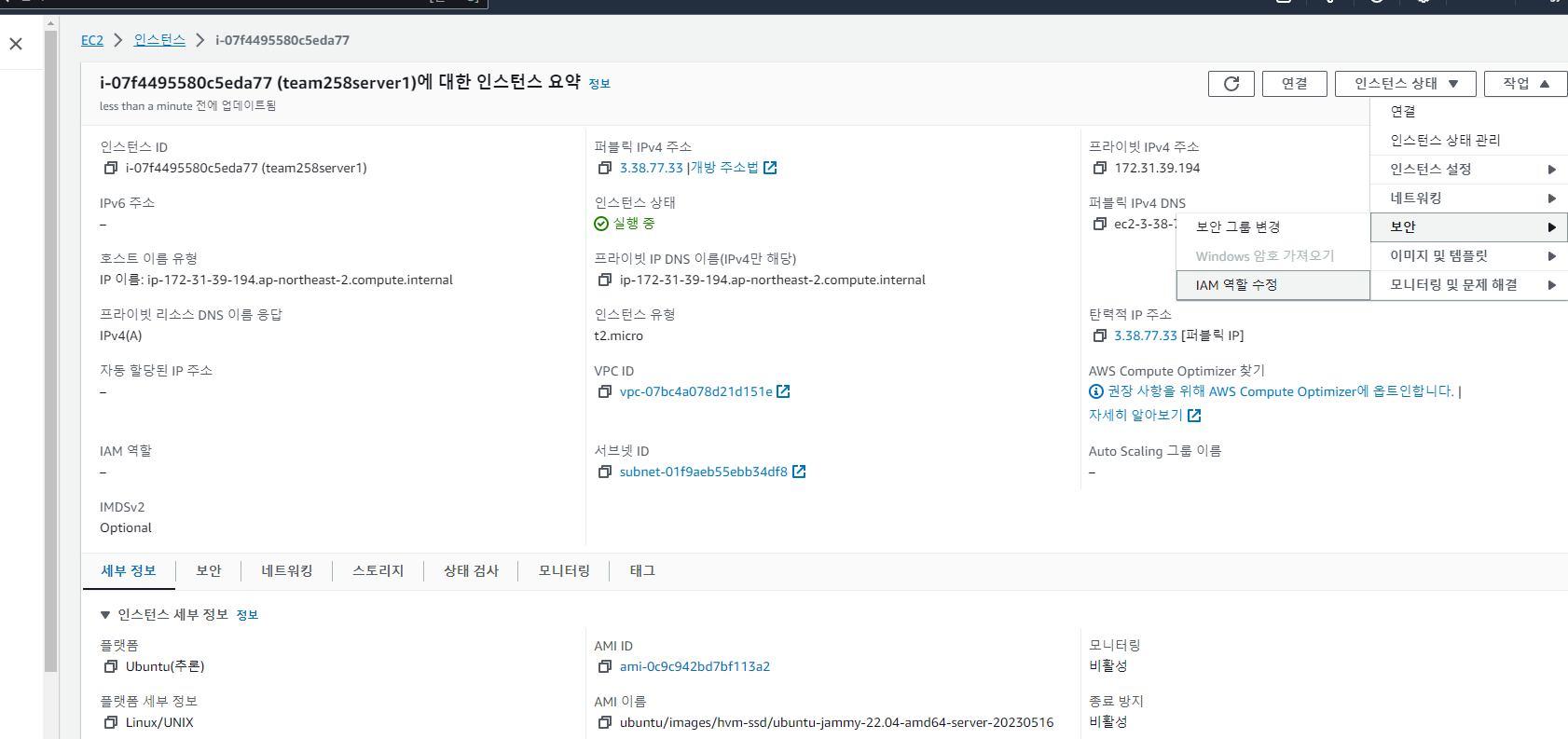Switch to 보안 tab
Viewport: 1568px width, 739px height.
coord(209,571)
